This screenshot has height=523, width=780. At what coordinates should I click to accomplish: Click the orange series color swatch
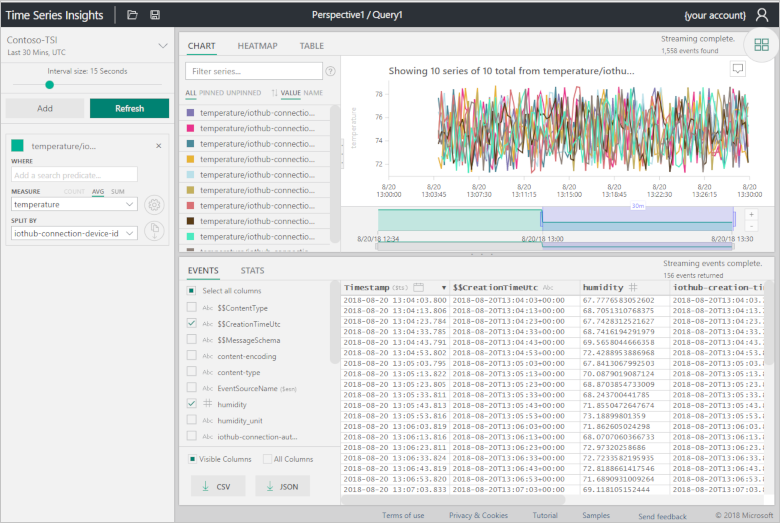(190, 159)
